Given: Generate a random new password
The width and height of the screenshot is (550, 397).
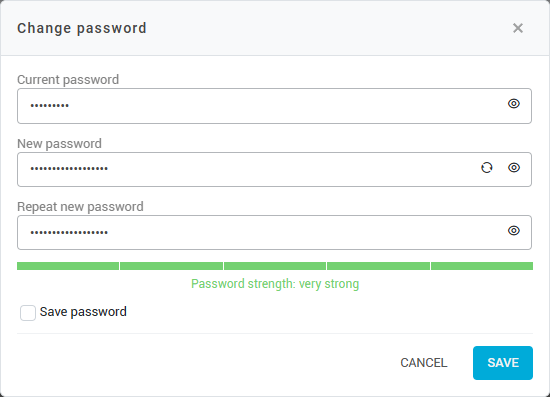Looking at the screenshot, I should [x=487, y=168].
